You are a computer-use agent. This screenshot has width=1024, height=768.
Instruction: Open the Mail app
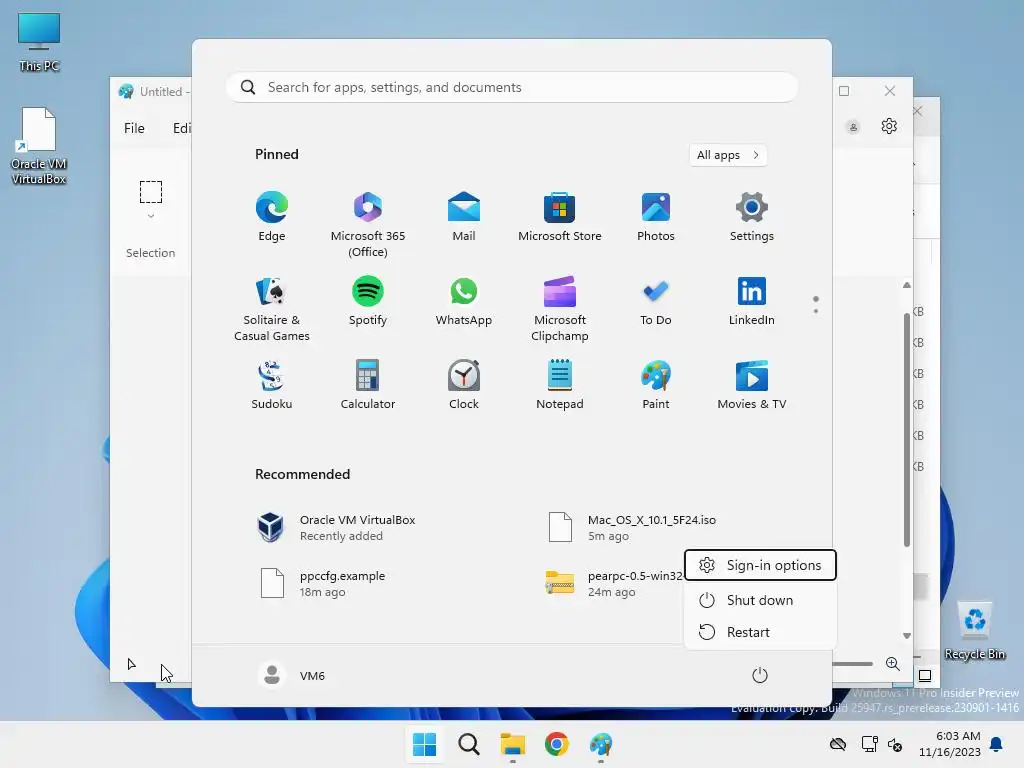pyautogui.click(x=464, y=217)
